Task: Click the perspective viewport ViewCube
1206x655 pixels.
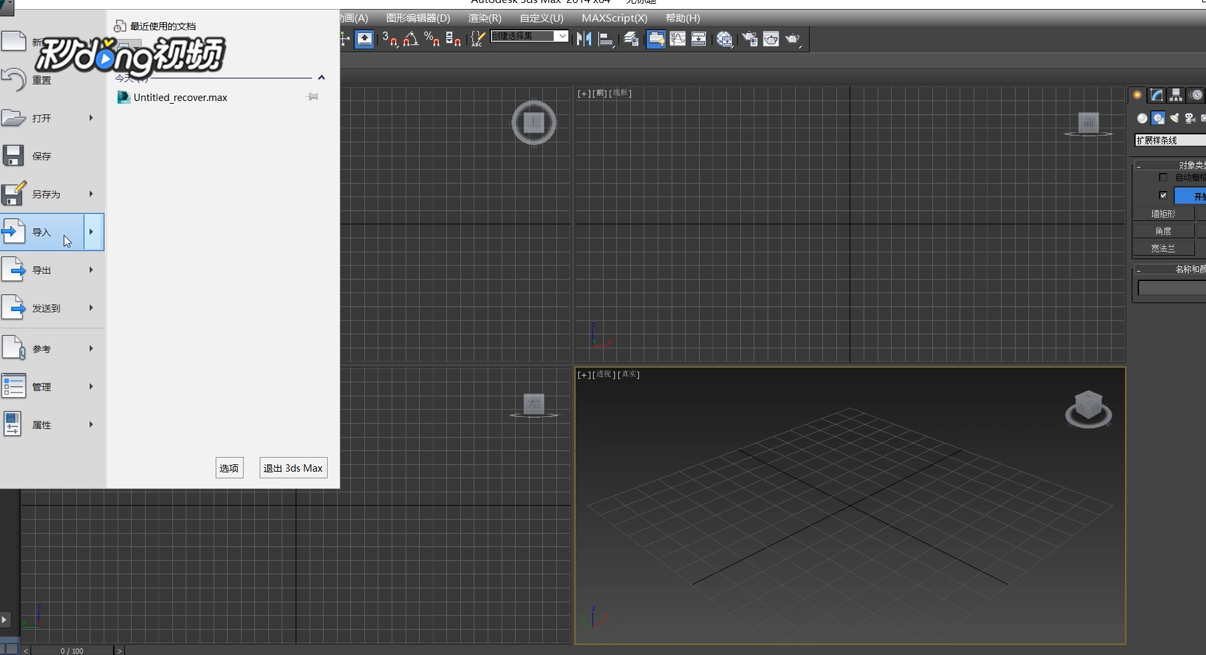Action: (x=1088, y=408)
